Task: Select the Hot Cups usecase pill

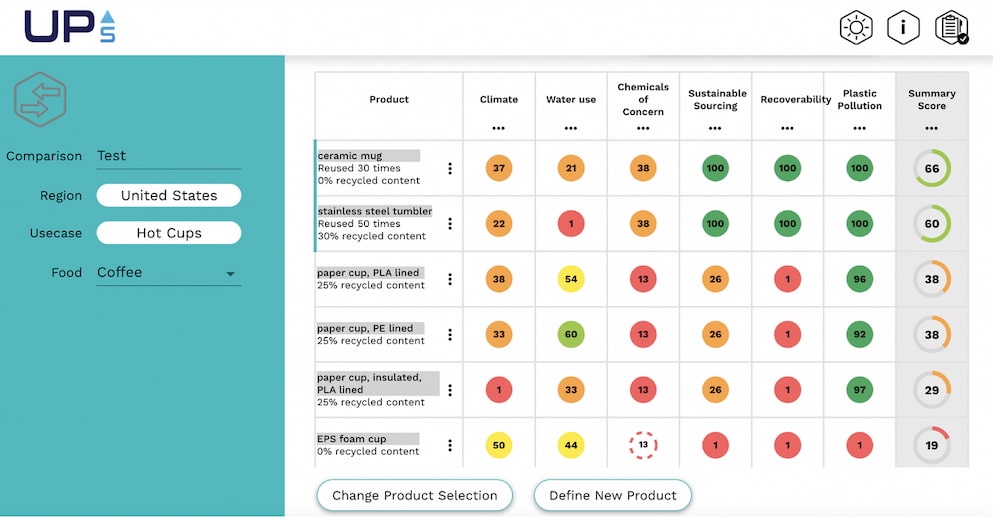Action: pyautogui.click(x=169, y=233)
